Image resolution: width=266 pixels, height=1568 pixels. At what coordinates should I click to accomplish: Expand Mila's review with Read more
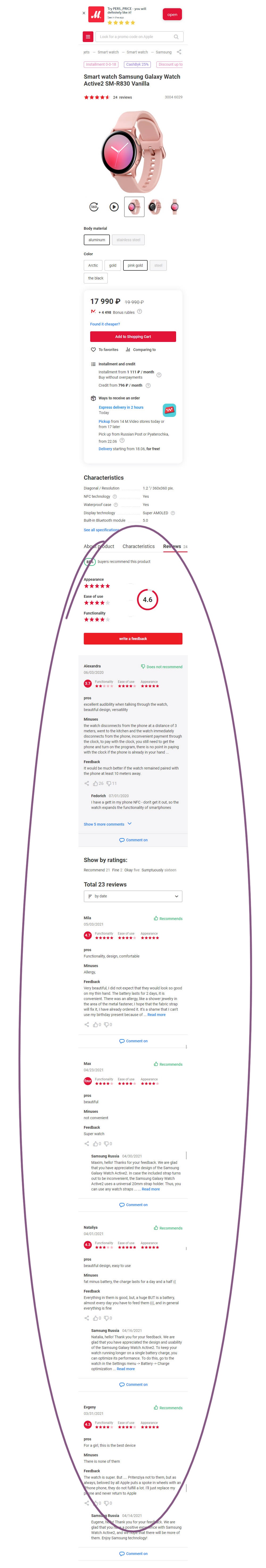pos(156,1015)
